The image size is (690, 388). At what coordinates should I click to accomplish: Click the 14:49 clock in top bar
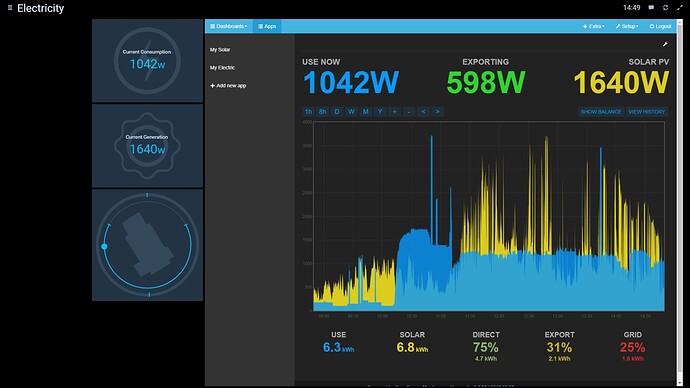click(x=631, y=7)
